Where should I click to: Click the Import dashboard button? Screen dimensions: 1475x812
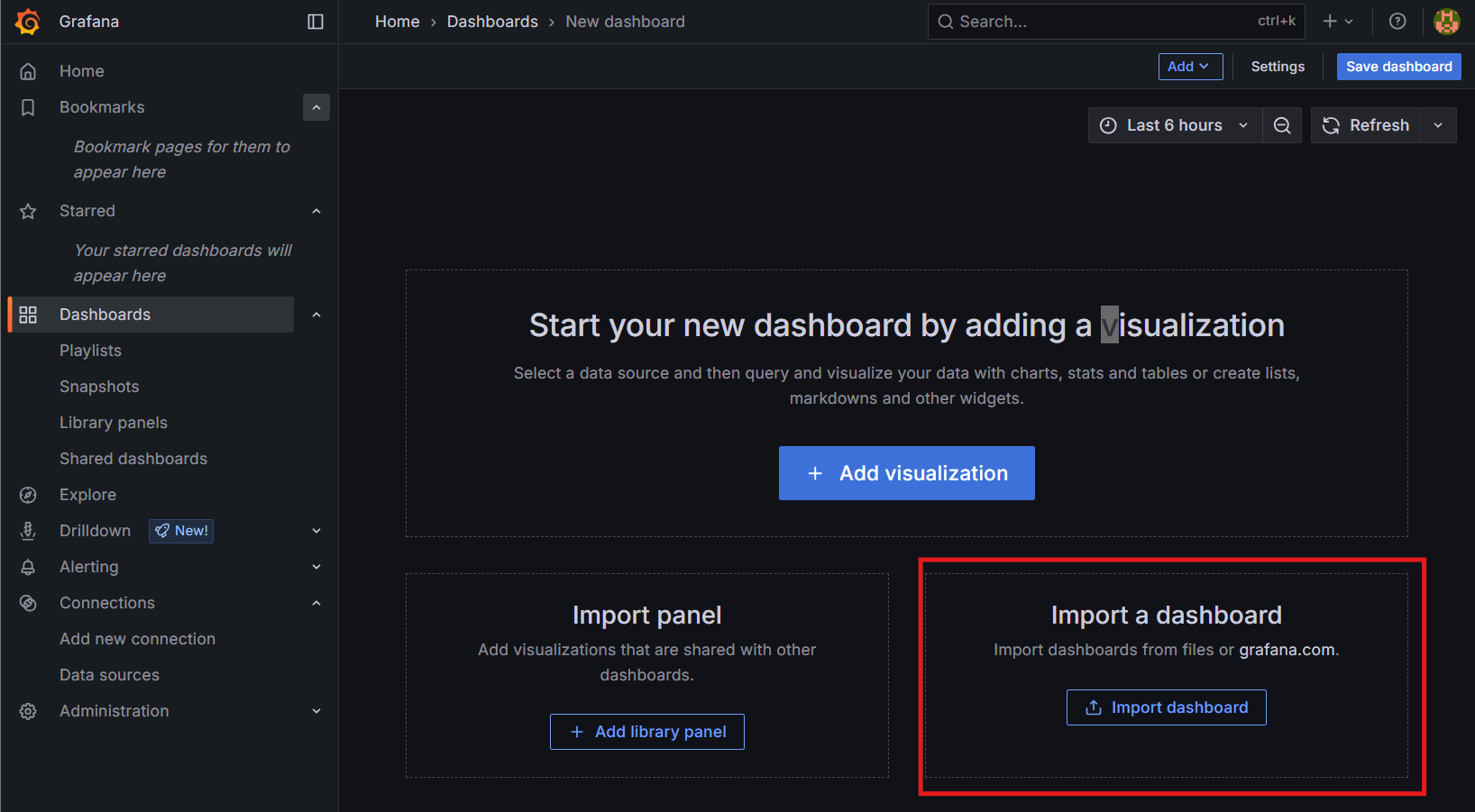[x=1166, y=707]
